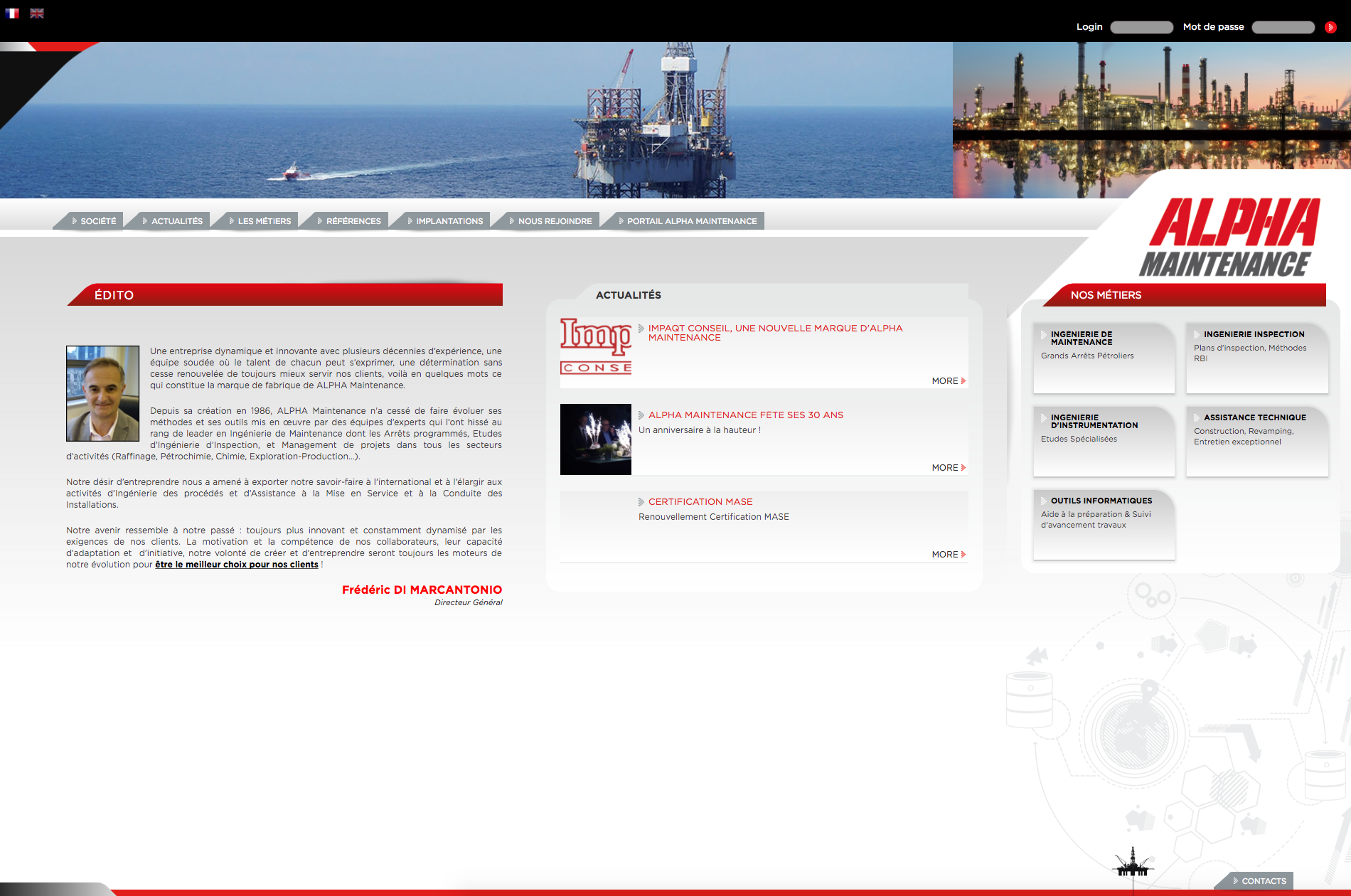Image resolution: width=1351 pixels, height=896 pixels.
Task: Switch language with the British flag icon
Action: coord(37,13)
